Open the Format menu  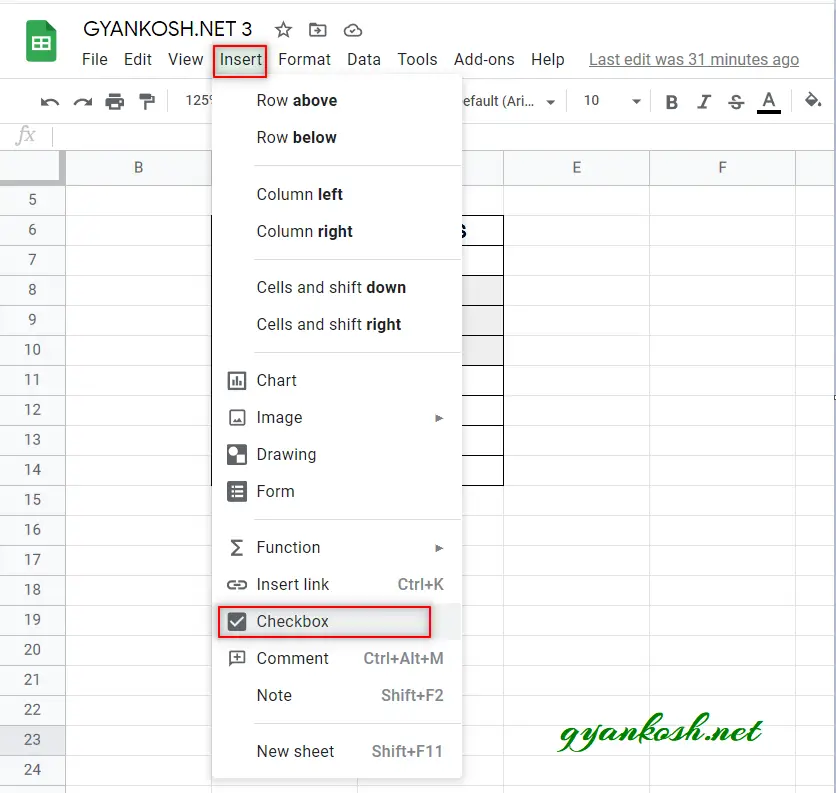[304, 59]
